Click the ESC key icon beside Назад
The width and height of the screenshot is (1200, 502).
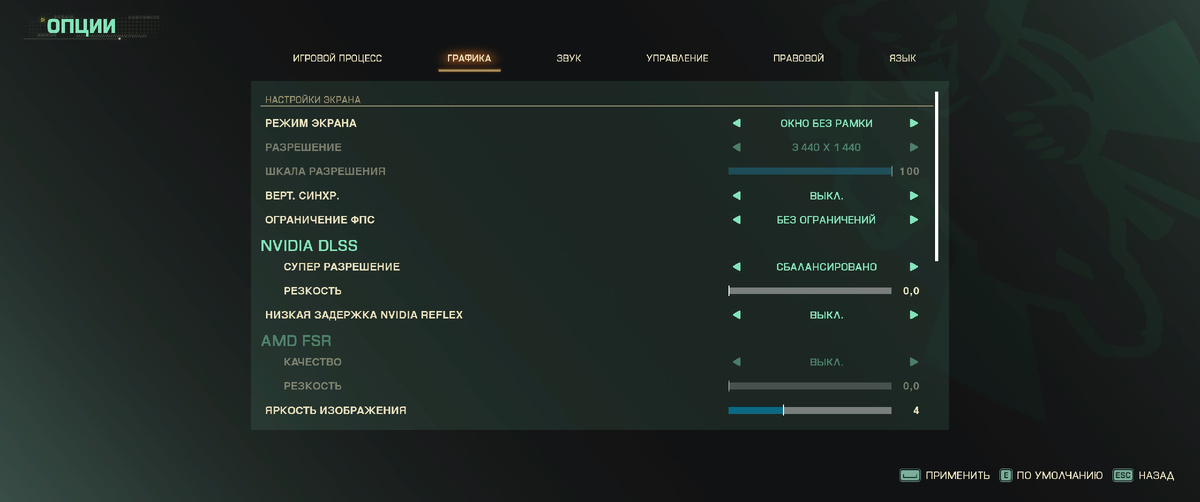1122,476
